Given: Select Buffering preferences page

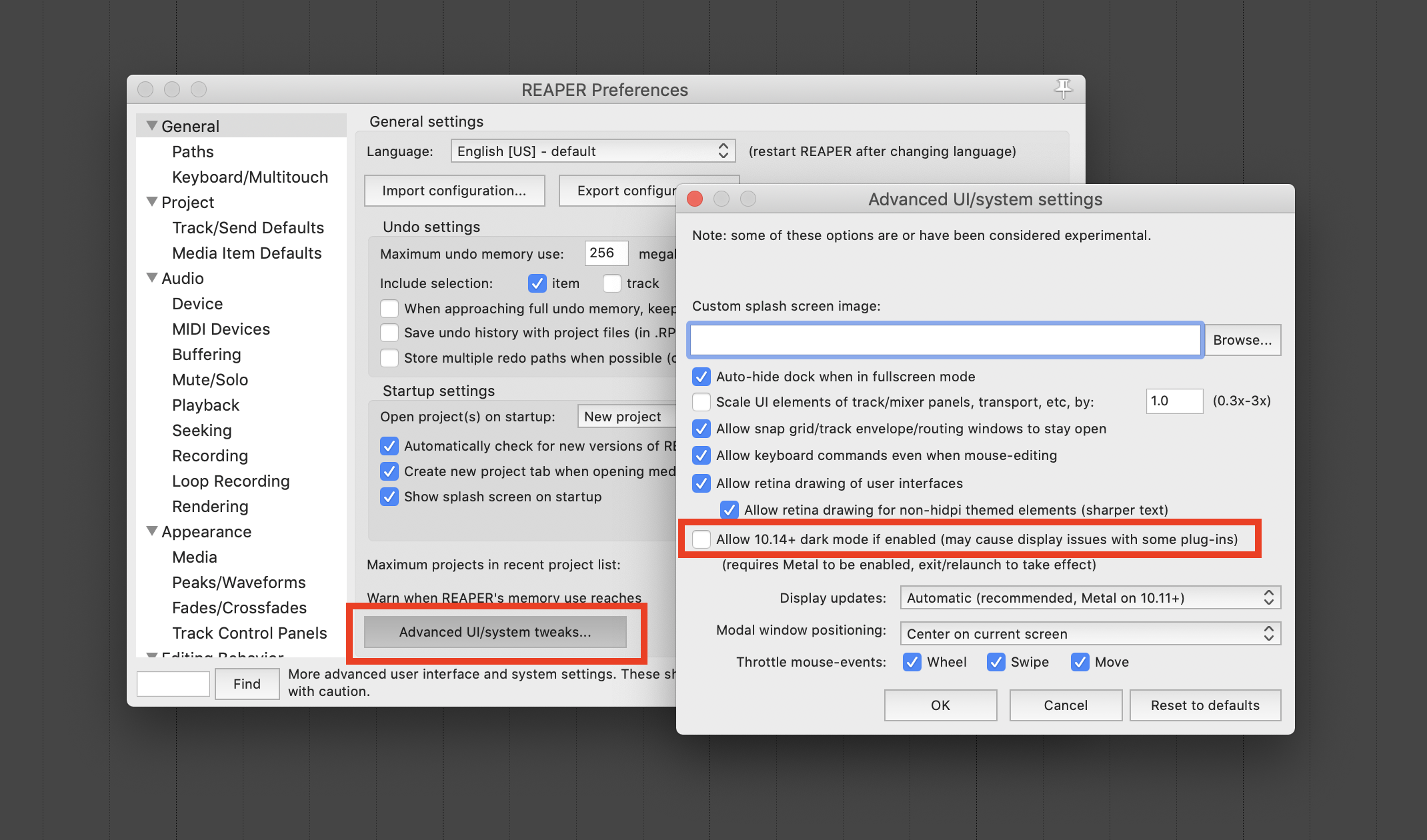Looking at the screenshot, I should tap(207, 354).
